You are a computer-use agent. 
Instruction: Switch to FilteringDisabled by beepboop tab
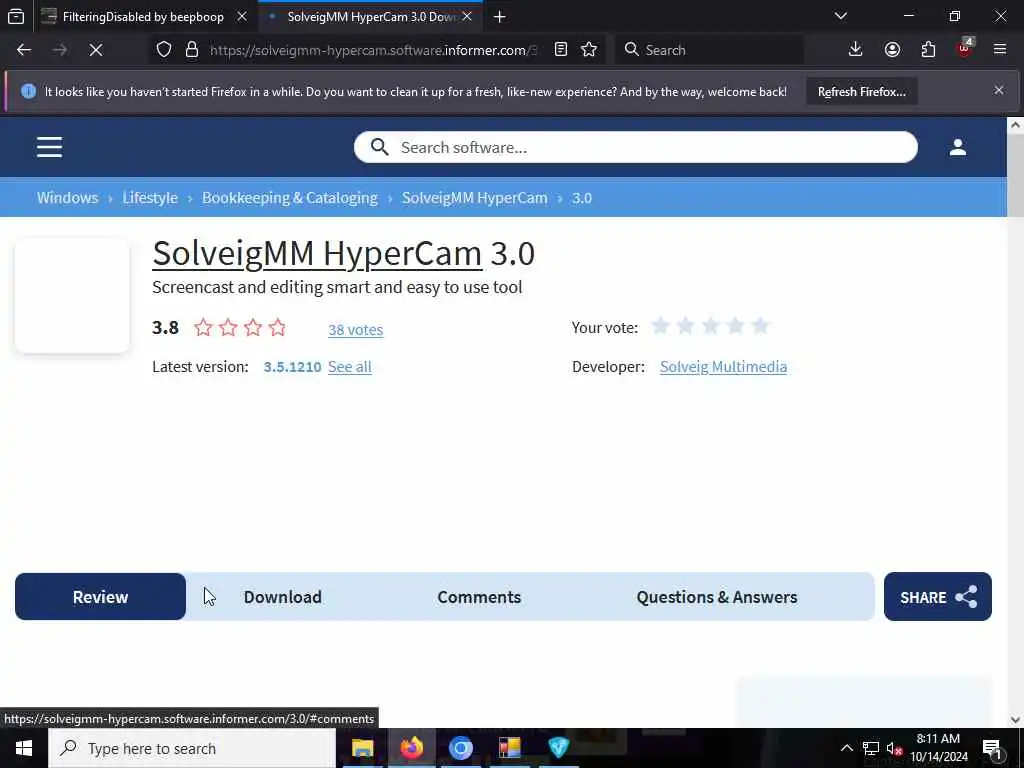point(143,17)
